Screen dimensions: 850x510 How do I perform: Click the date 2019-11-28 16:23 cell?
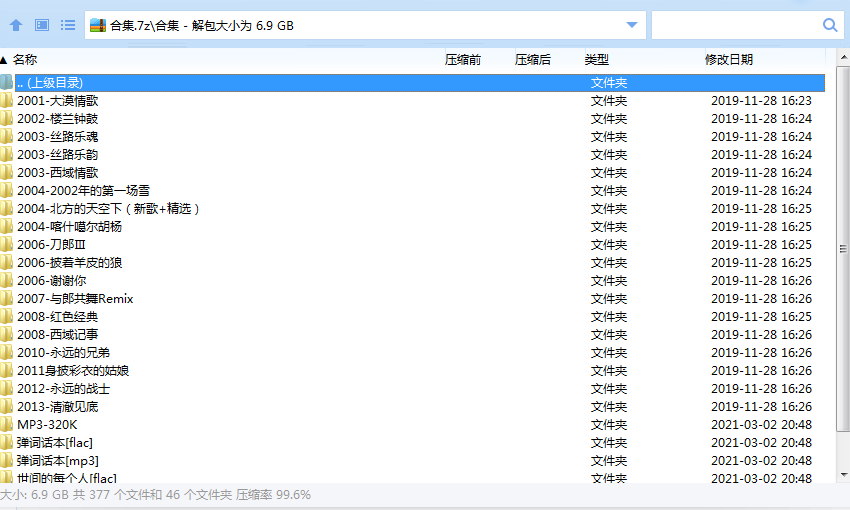pos(761,101)
